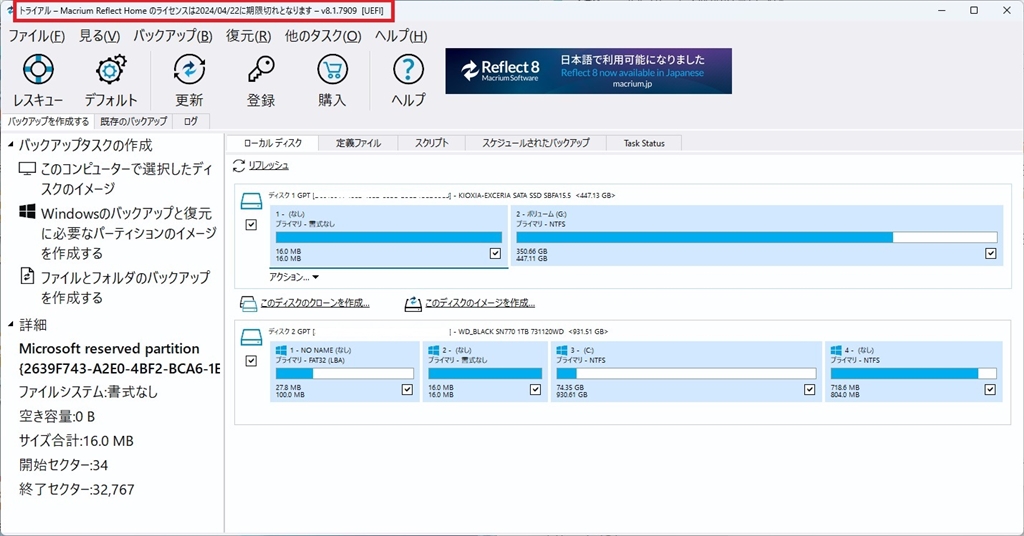Click the ディスク 2 drive icon
The height and width of the screenshot is (536, 1024).
(x=251, y=338)
